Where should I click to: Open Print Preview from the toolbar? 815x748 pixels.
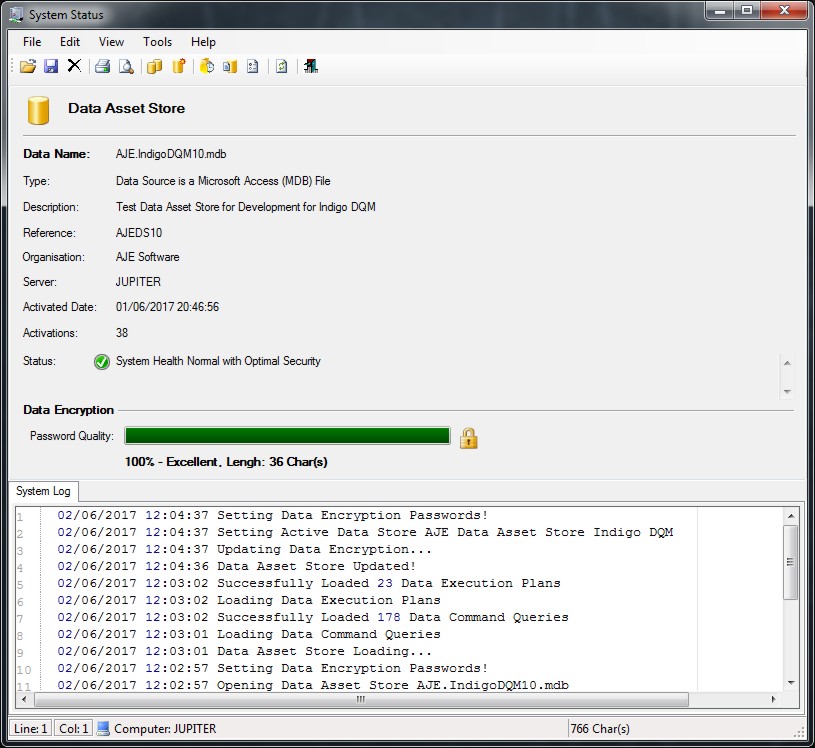click(x=126, y=66)
